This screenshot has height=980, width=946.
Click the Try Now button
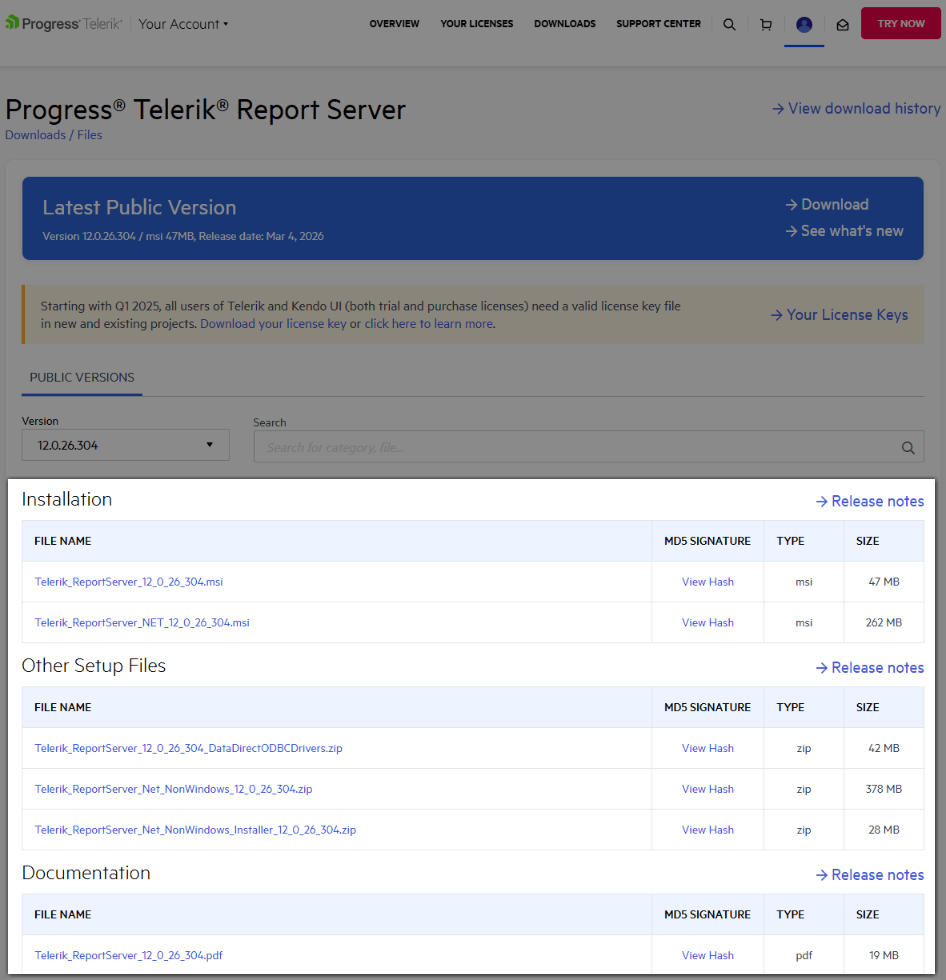[900, 23]
